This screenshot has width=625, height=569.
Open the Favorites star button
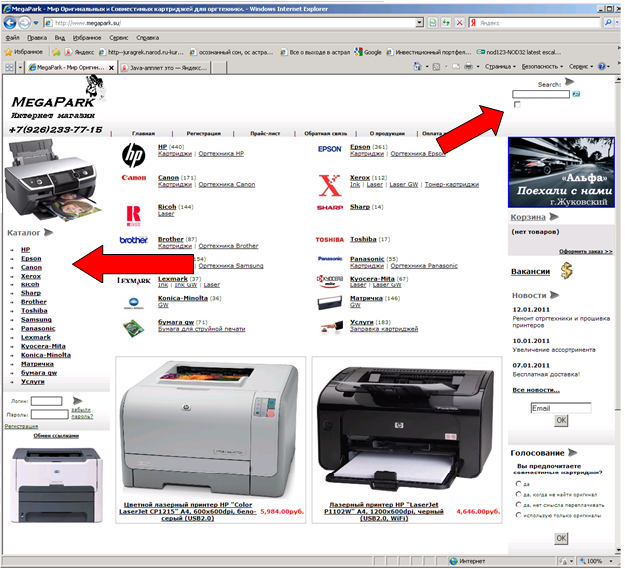(x=24, y=52)
